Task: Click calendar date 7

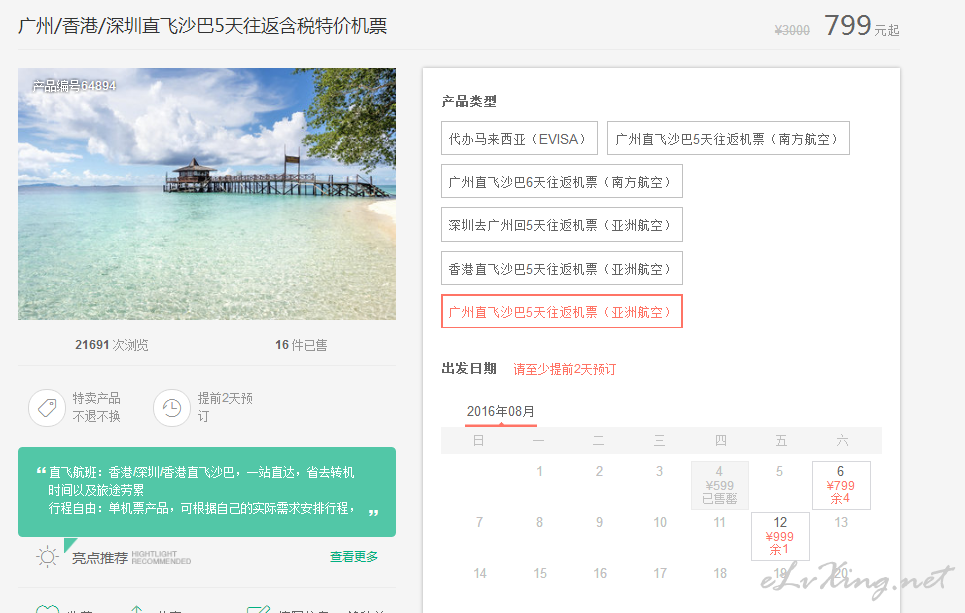Action: tap(479, 523)
